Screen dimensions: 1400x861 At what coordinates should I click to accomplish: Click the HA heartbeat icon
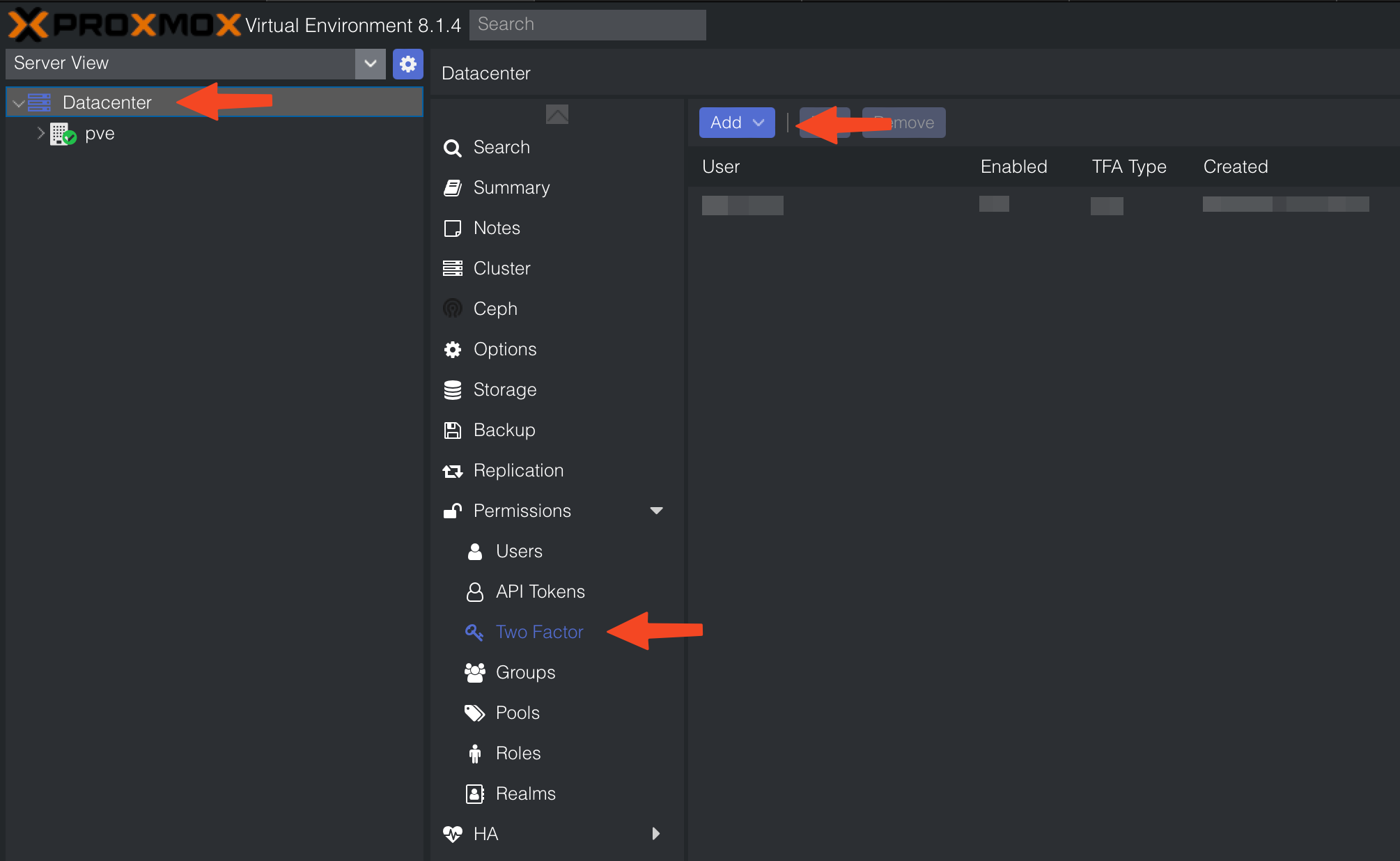pos(453,834)
